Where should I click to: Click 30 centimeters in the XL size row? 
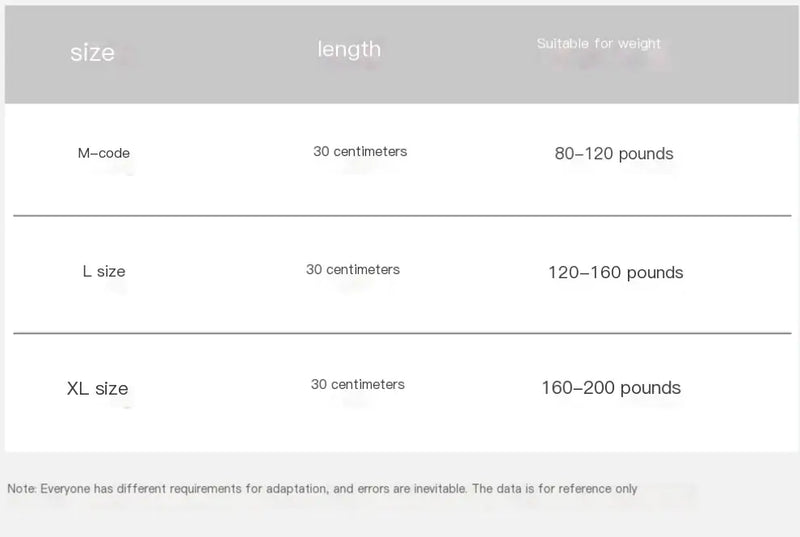(x=358, y=385)
